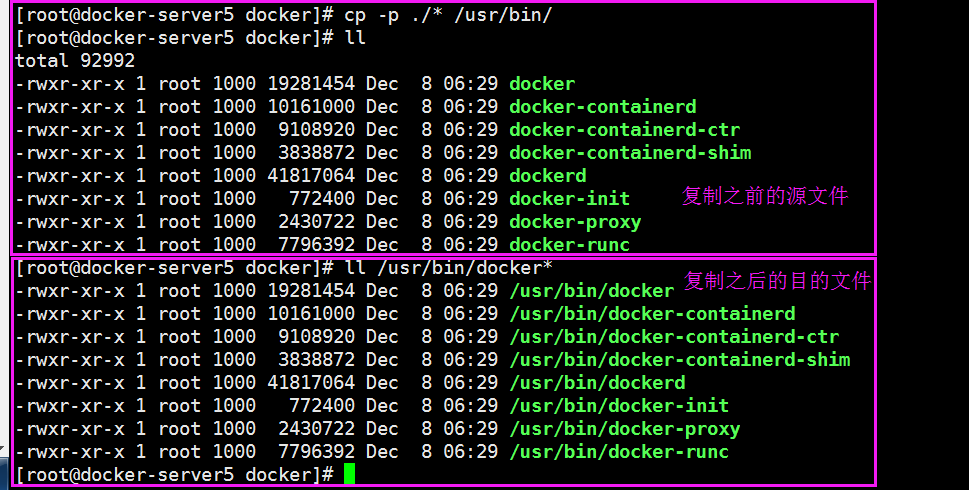Select the /usr/bin/docker-containerd-ctr path

pyautogui.click(x=674, y=337)
